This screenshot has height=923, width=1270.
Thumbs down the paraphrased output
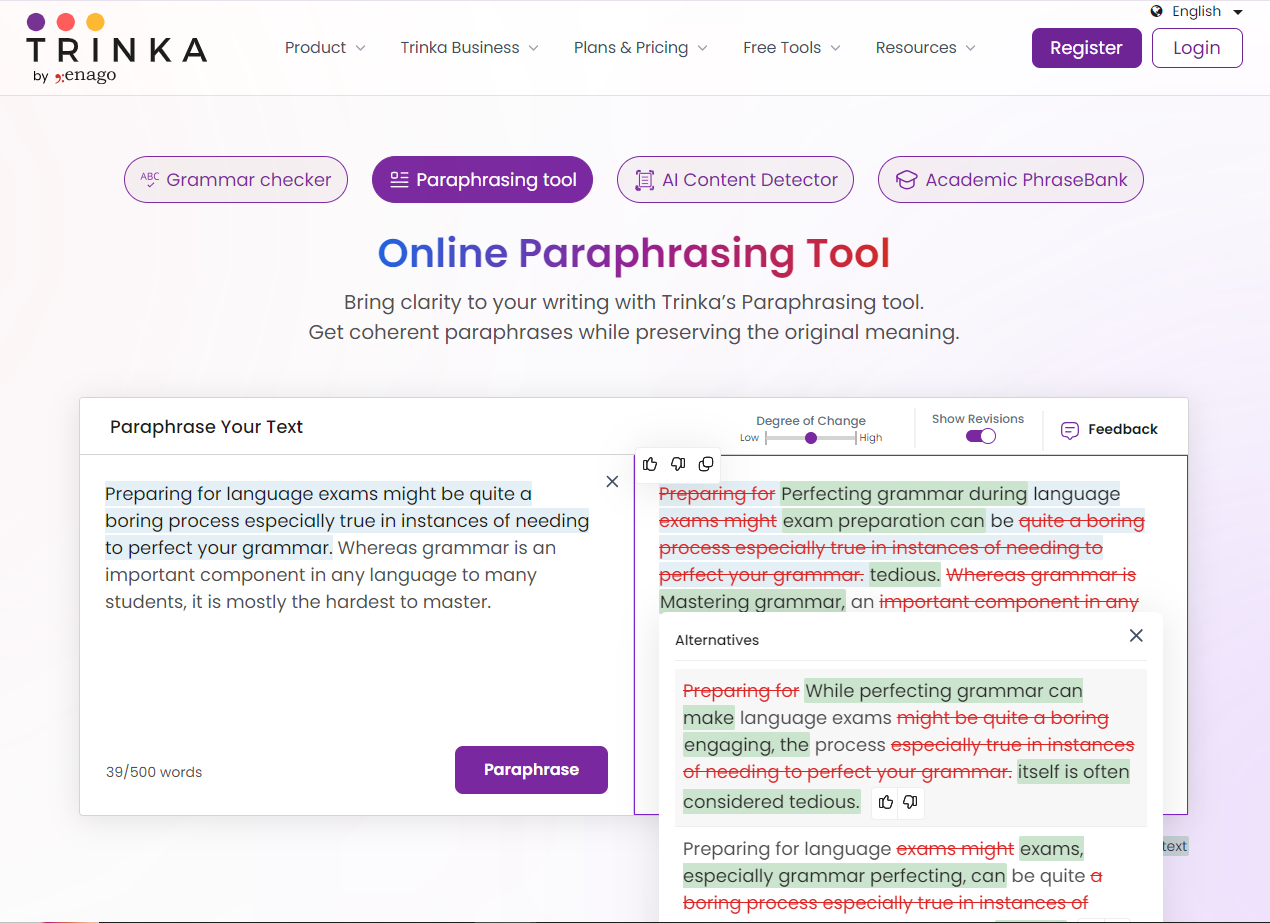coord(678,464)
